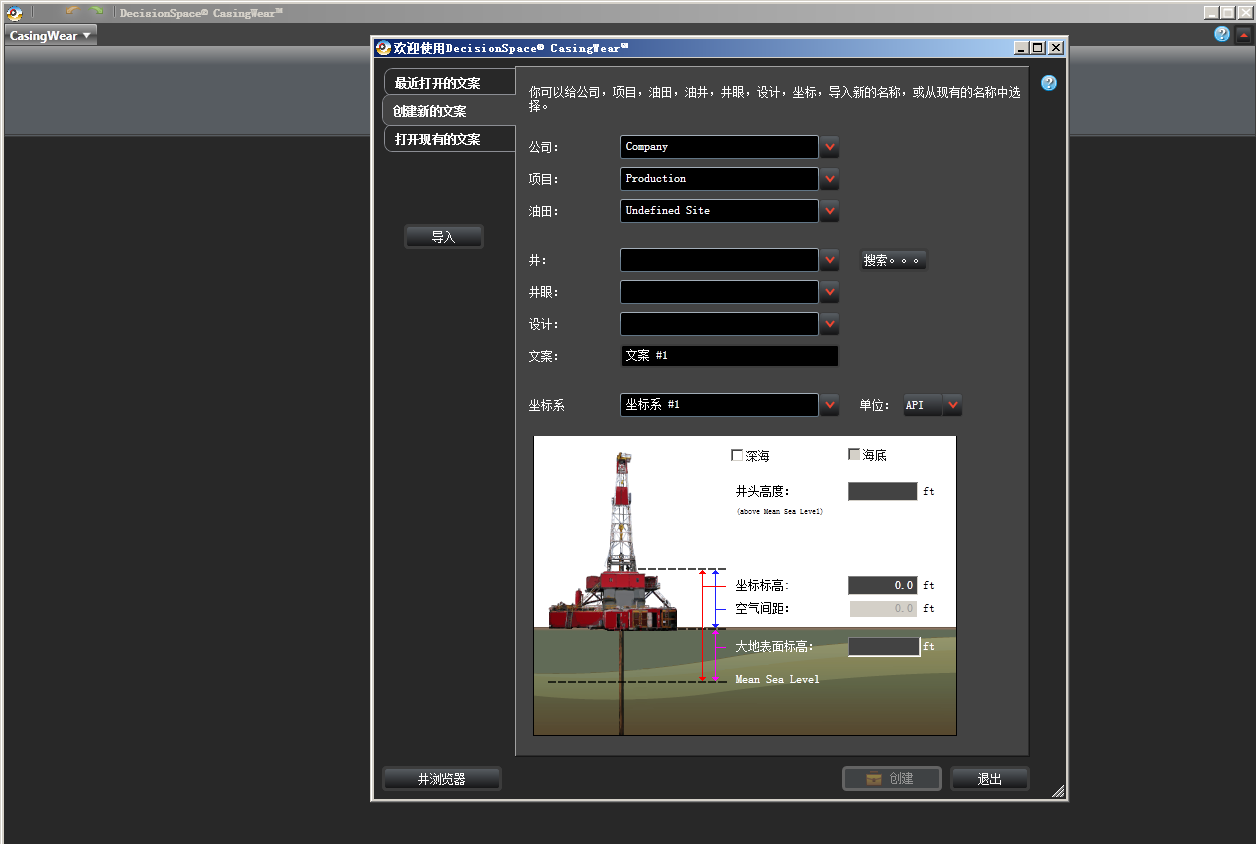
Task: Click the 文案 #1 name field
Action: [729, 356]
